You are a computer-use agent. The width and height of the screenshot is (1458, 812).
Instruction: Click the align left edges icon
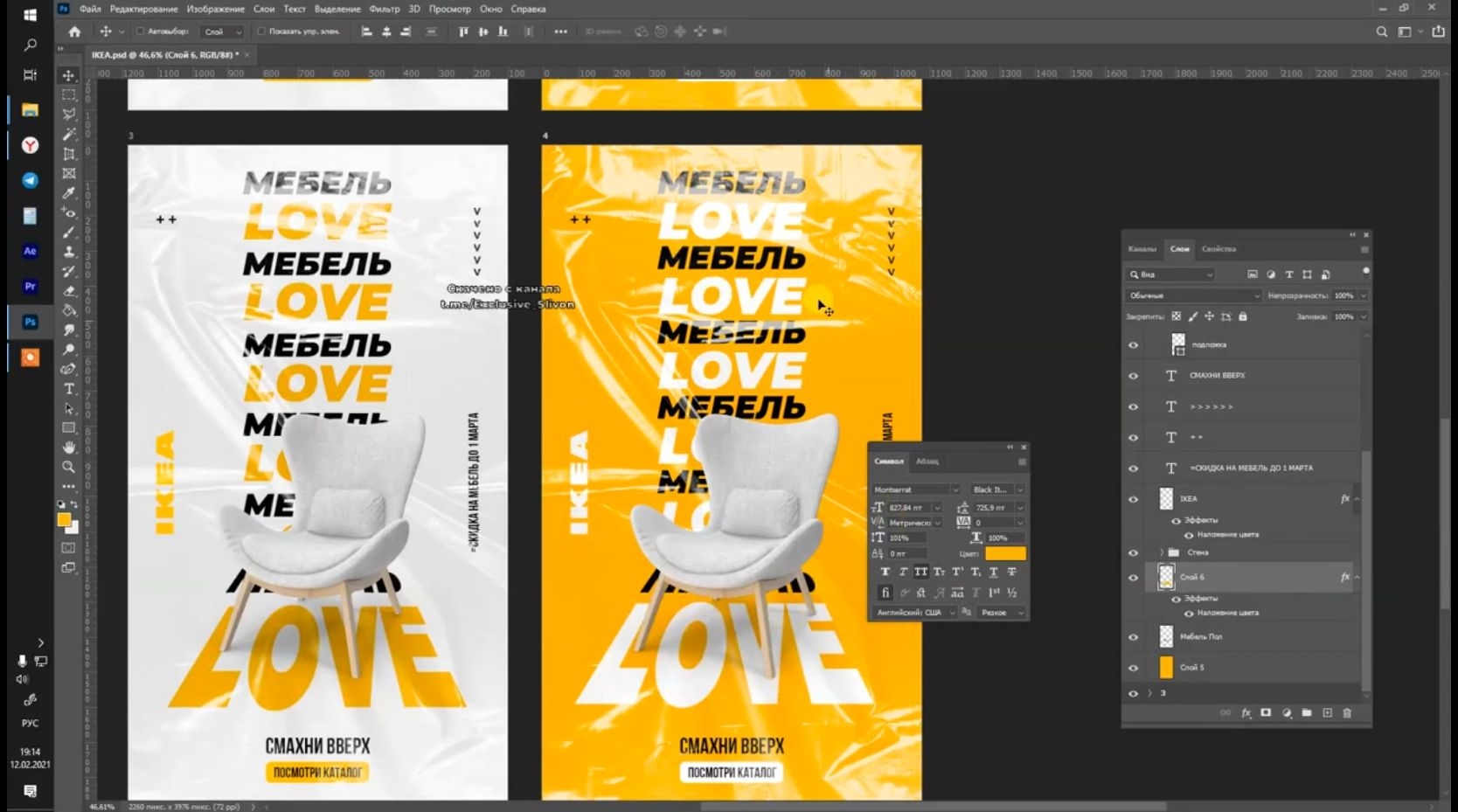point(366,31)
